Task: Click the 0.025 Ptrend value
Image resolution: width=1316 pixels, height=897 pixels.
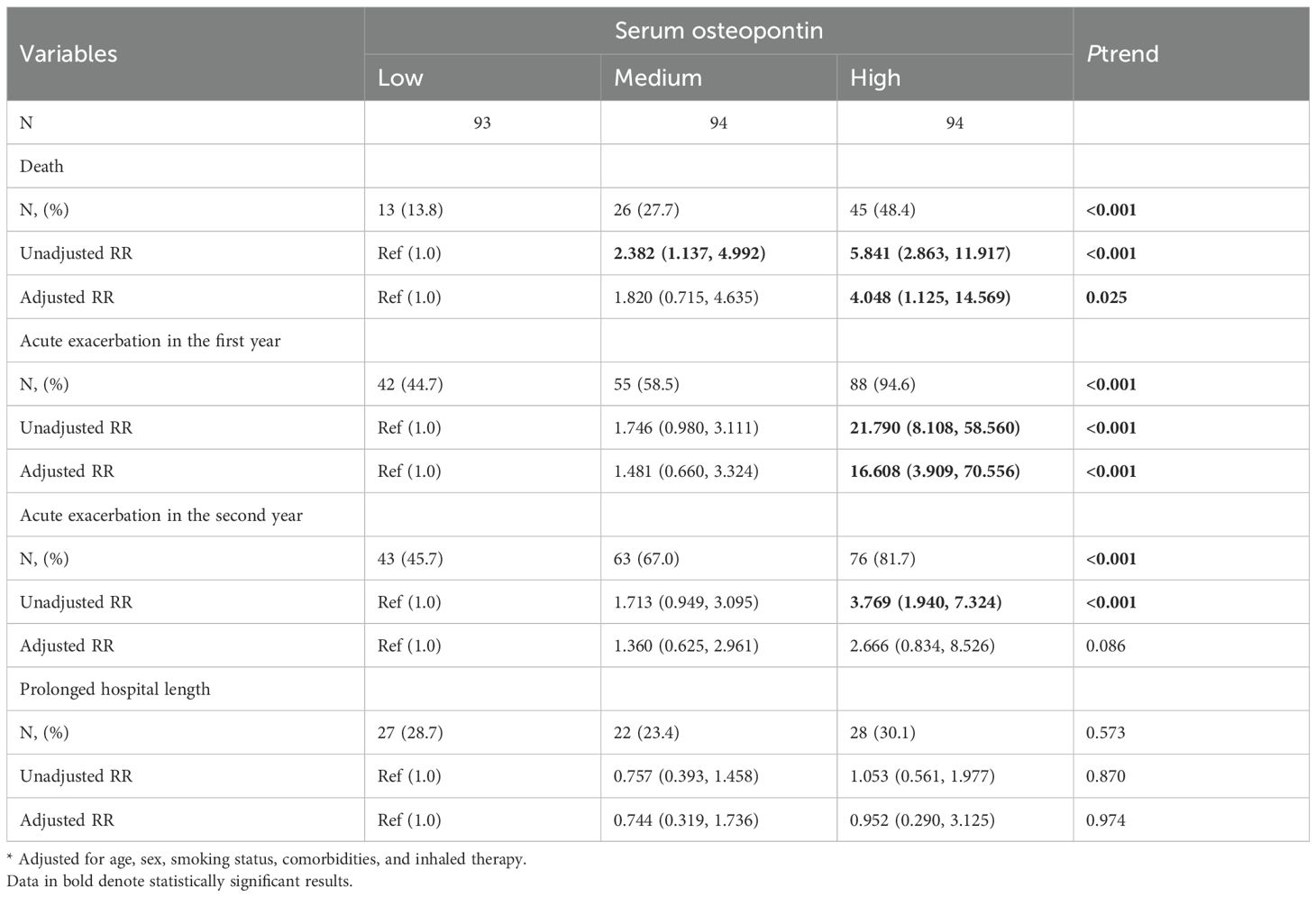Action: click(1106, 297)
